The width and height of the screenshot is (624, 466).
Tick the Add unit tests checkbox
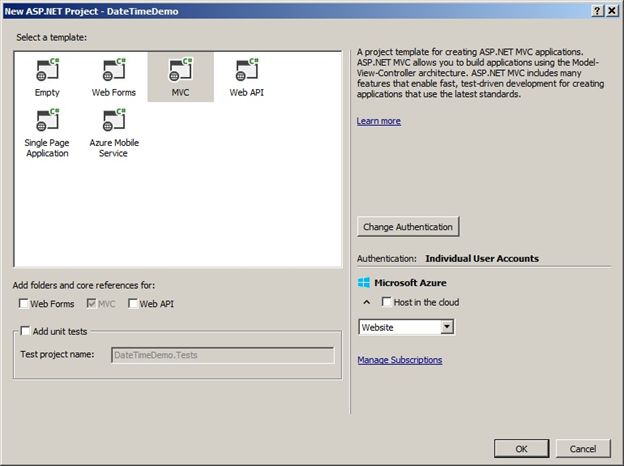coord(25,331)
